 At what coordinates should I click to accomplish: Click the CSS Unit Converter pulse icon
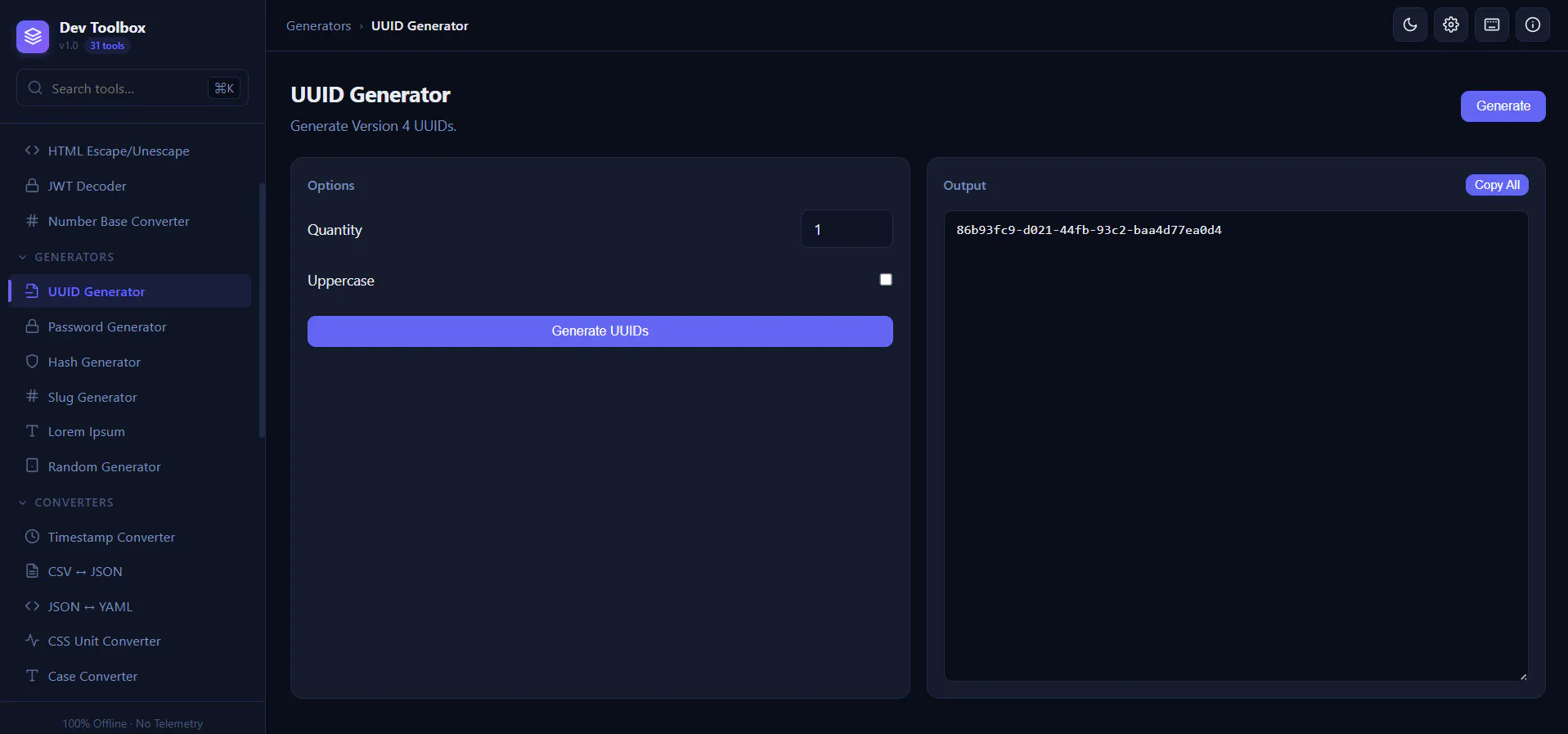coord(32,641)
